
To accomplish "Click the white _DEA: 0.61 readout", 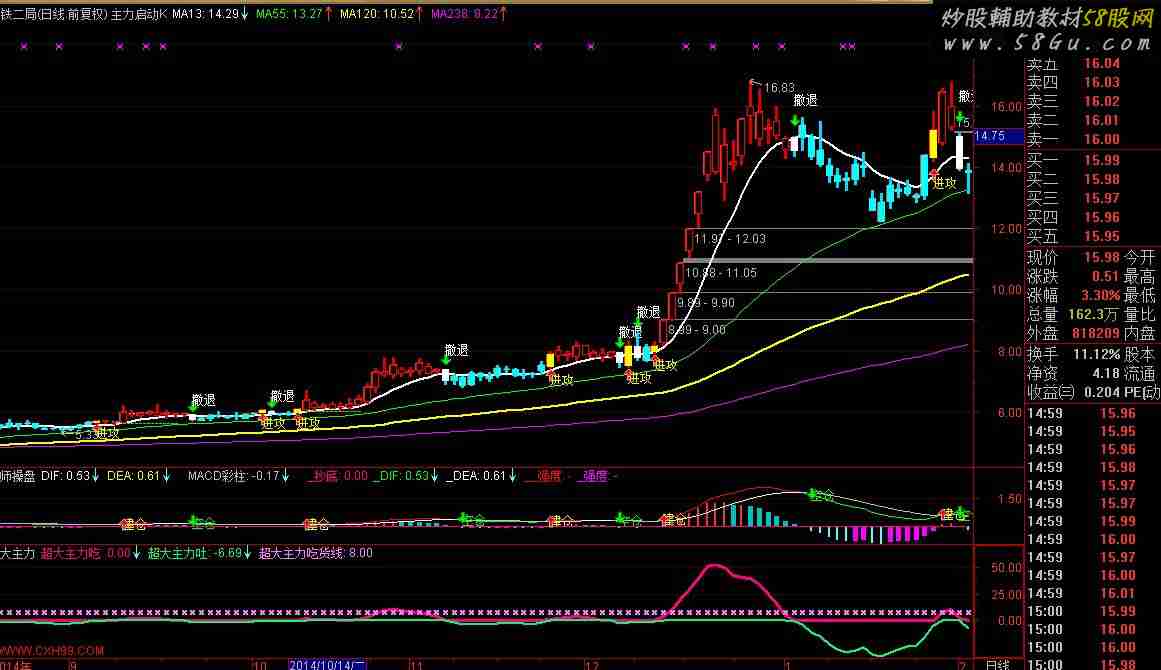I will pos(481,476).
